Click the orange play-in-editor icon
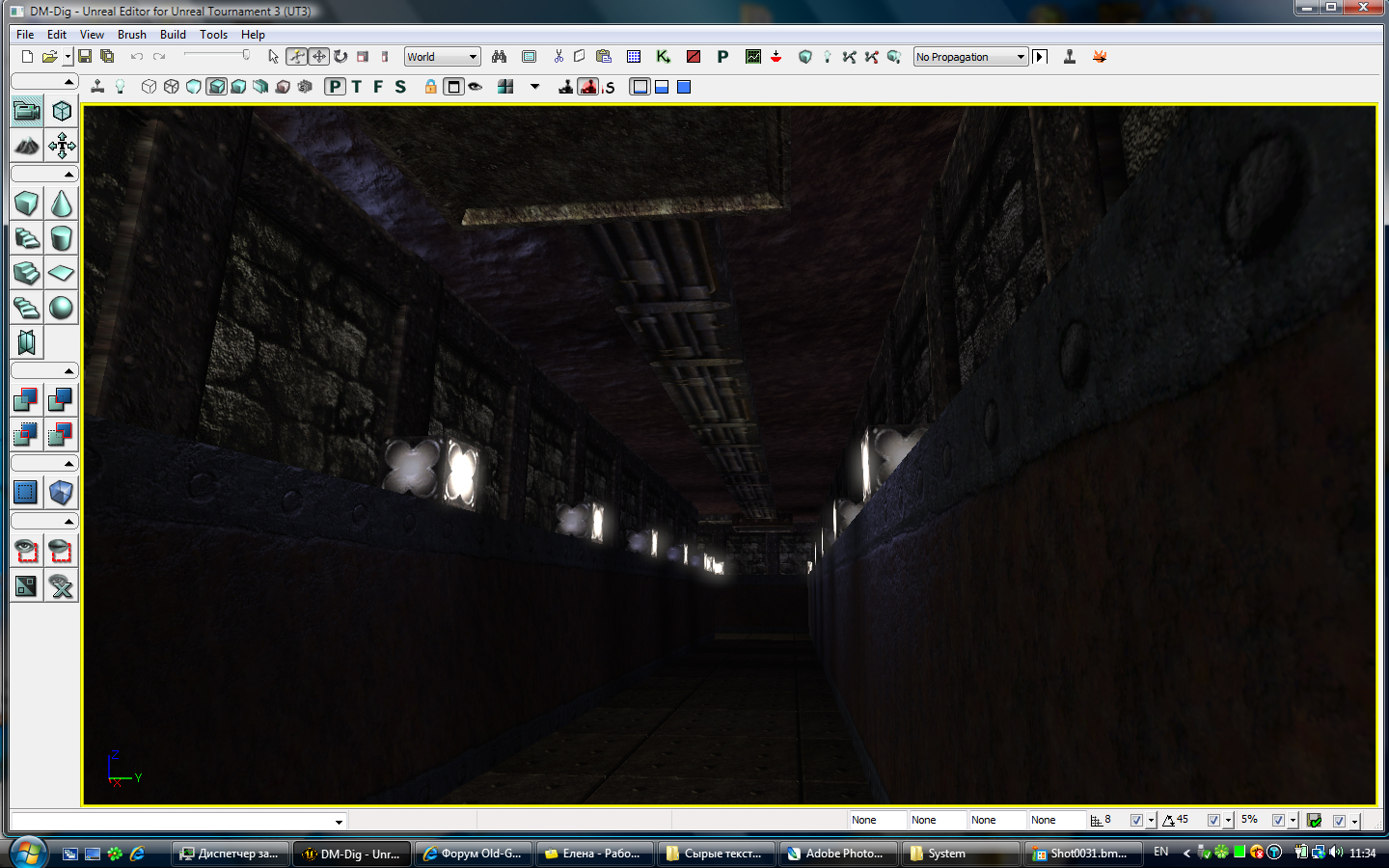 1100,57
